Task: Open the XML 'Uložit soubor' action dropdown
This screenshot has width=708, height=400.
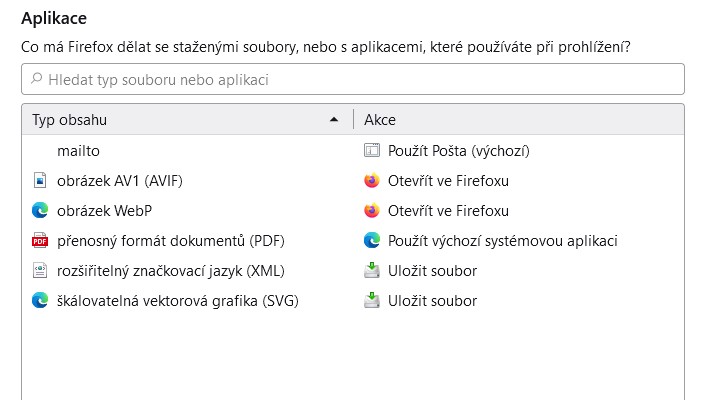Action: point(432,271)
